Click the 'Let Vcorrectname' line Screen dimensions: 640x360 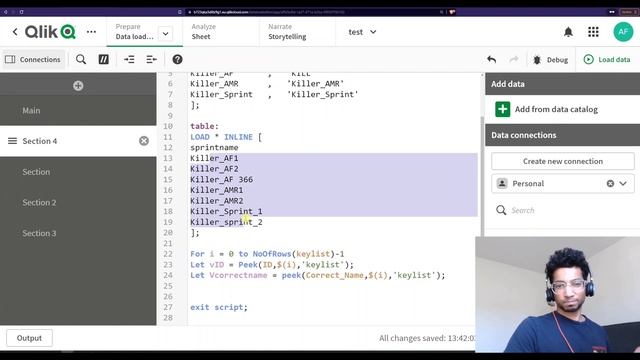pos(318,275)
